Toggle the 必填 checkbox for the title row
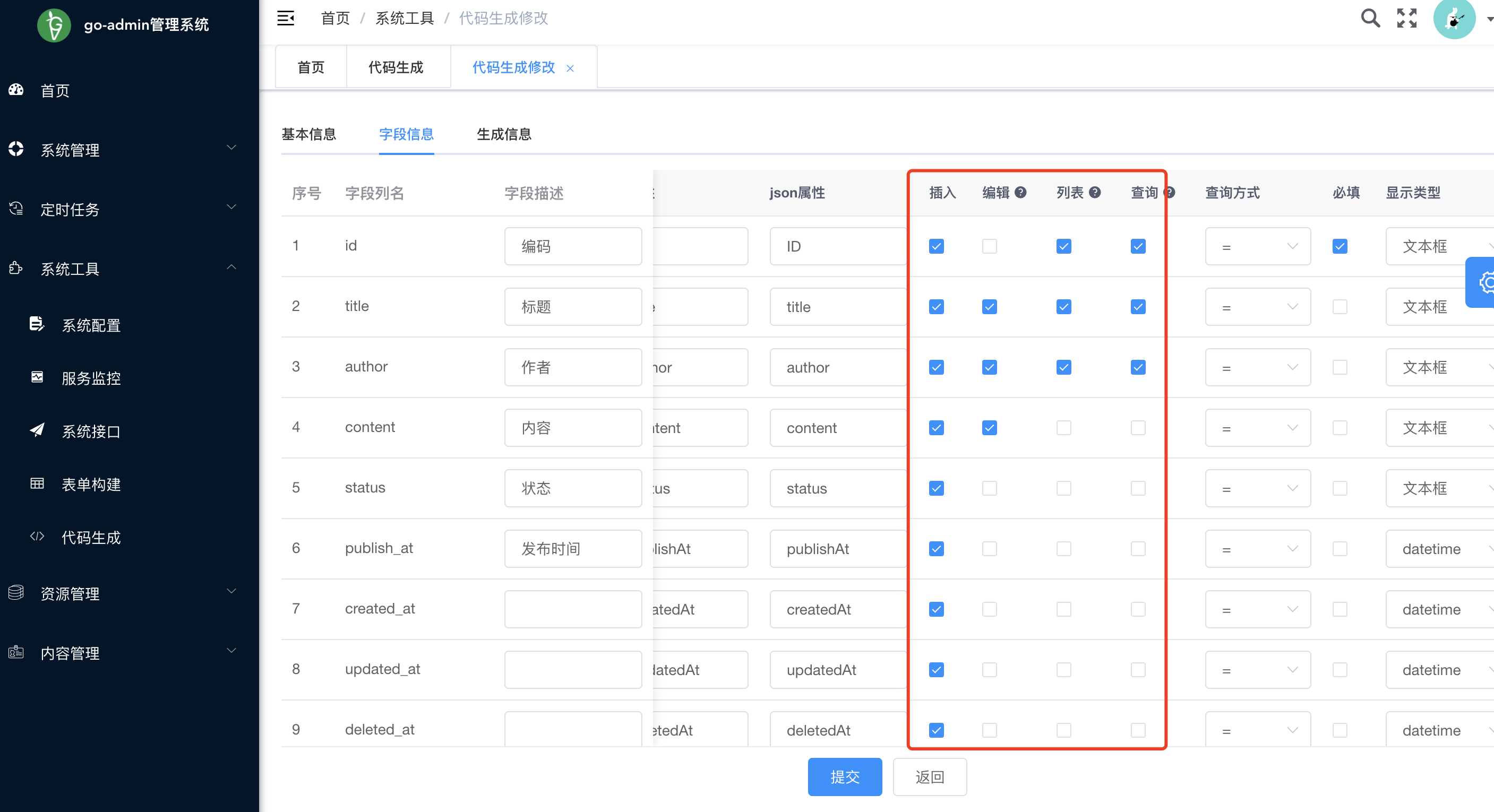Viewport: 1494px width, 812px height. point(1340,307)
